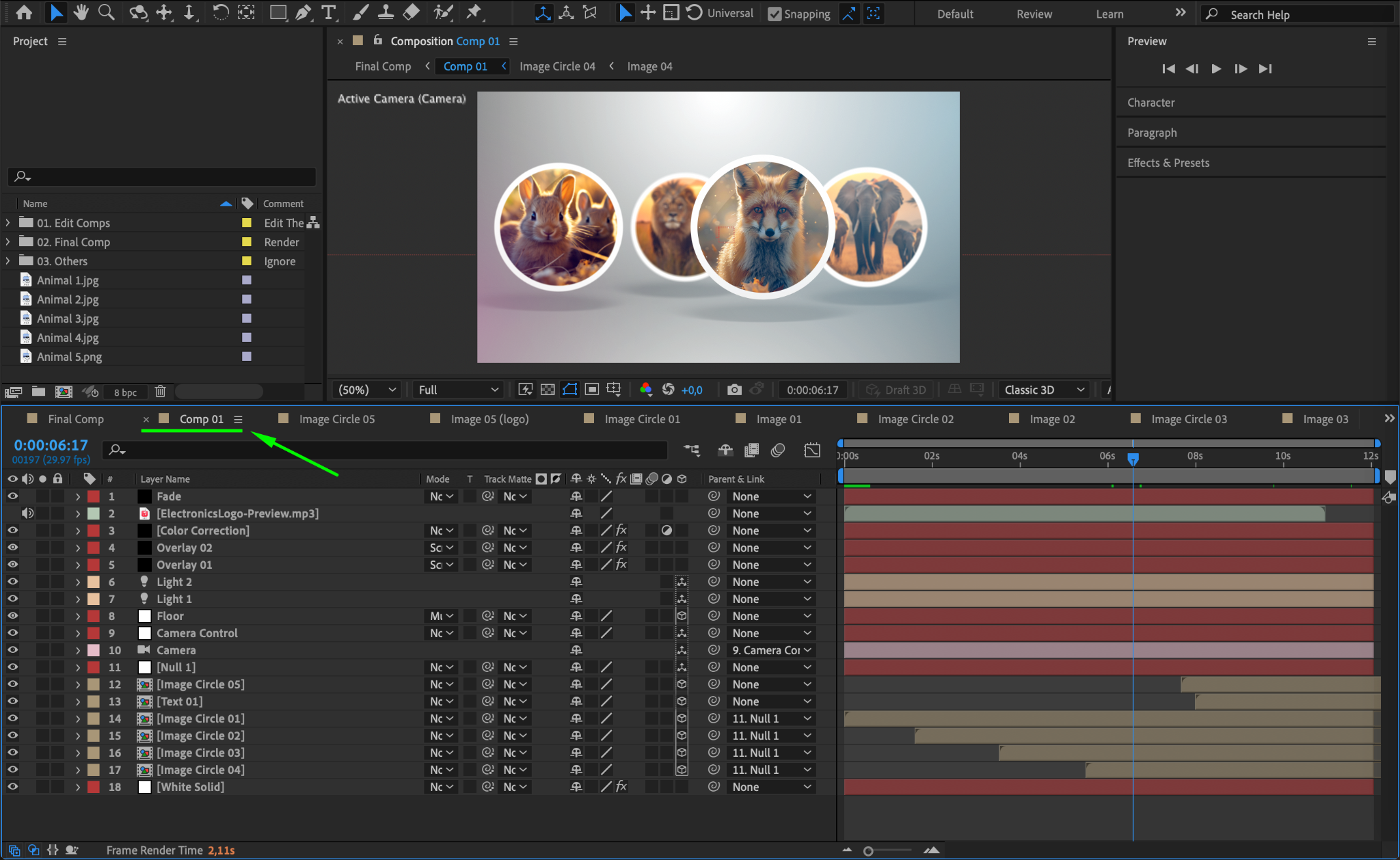Open the Composition Flowchart icon in timeline

pos(692,450)
